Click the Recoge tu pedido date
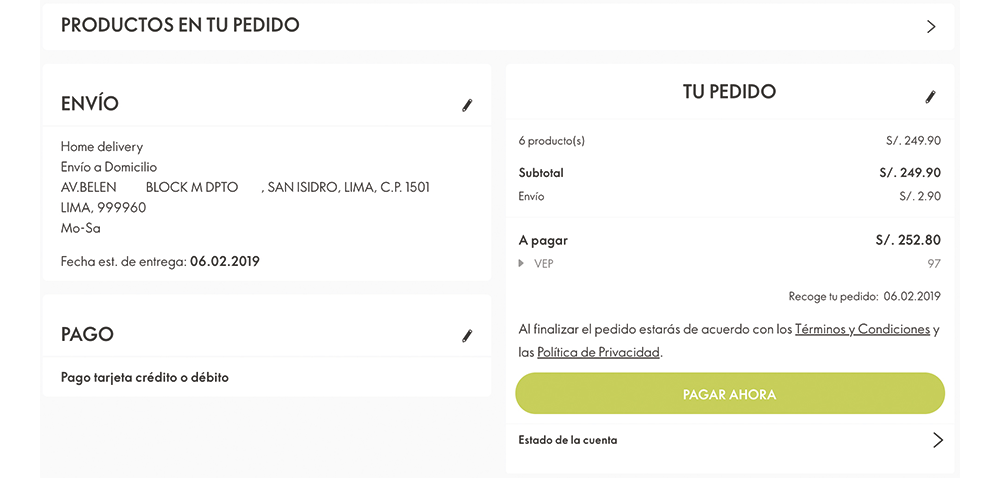Screen dimensions: 1000x478 (x=913, y=296)
